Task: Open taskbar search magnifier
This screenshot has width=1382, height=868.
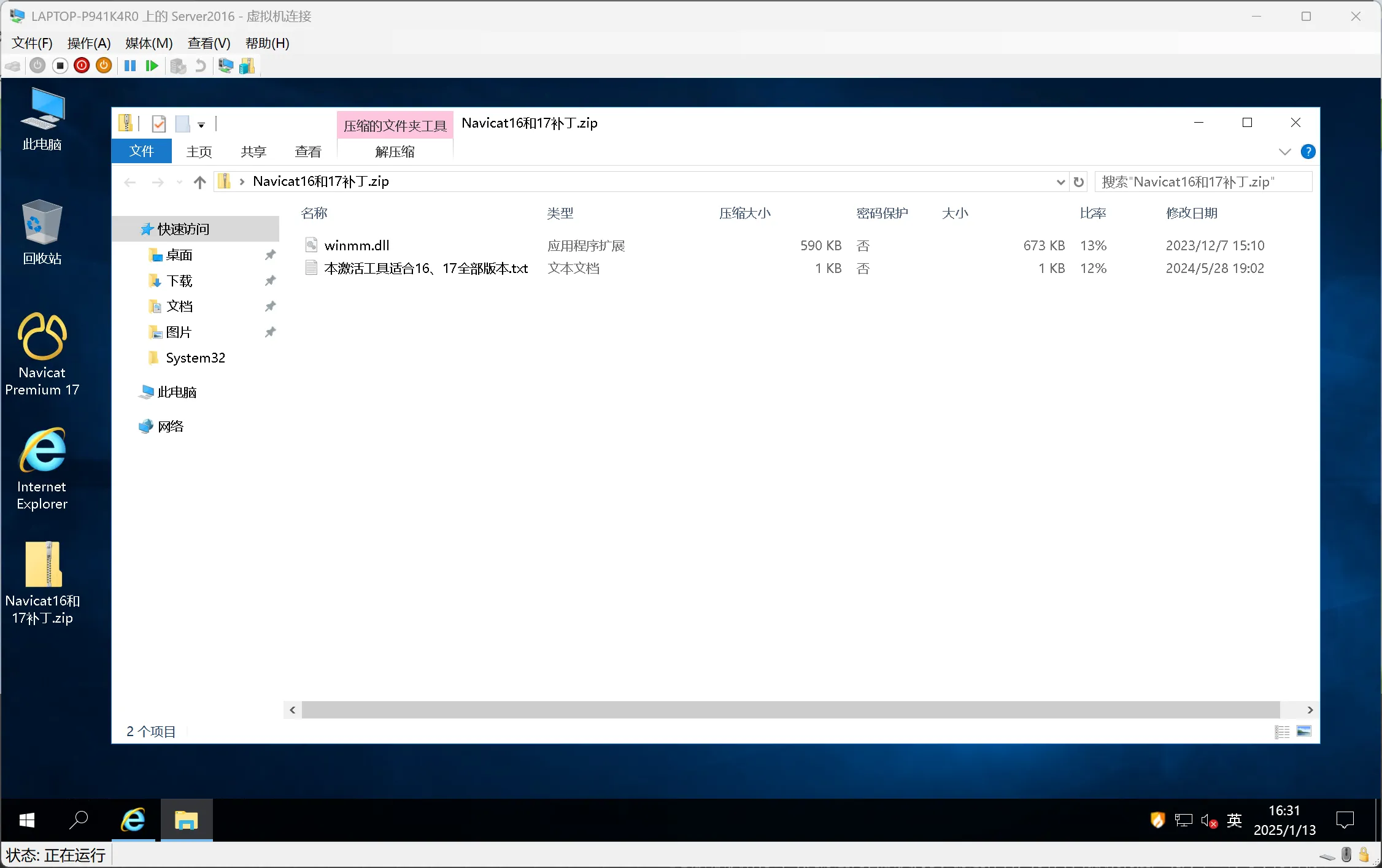Action: point(79,820)
